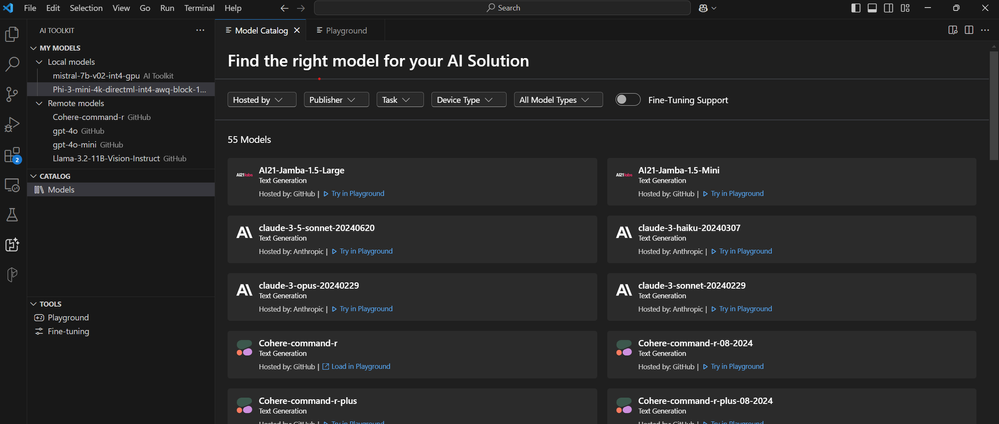
Task: Try AI21-Jamba-1.5-Mini in Playground
Action: 733,193
